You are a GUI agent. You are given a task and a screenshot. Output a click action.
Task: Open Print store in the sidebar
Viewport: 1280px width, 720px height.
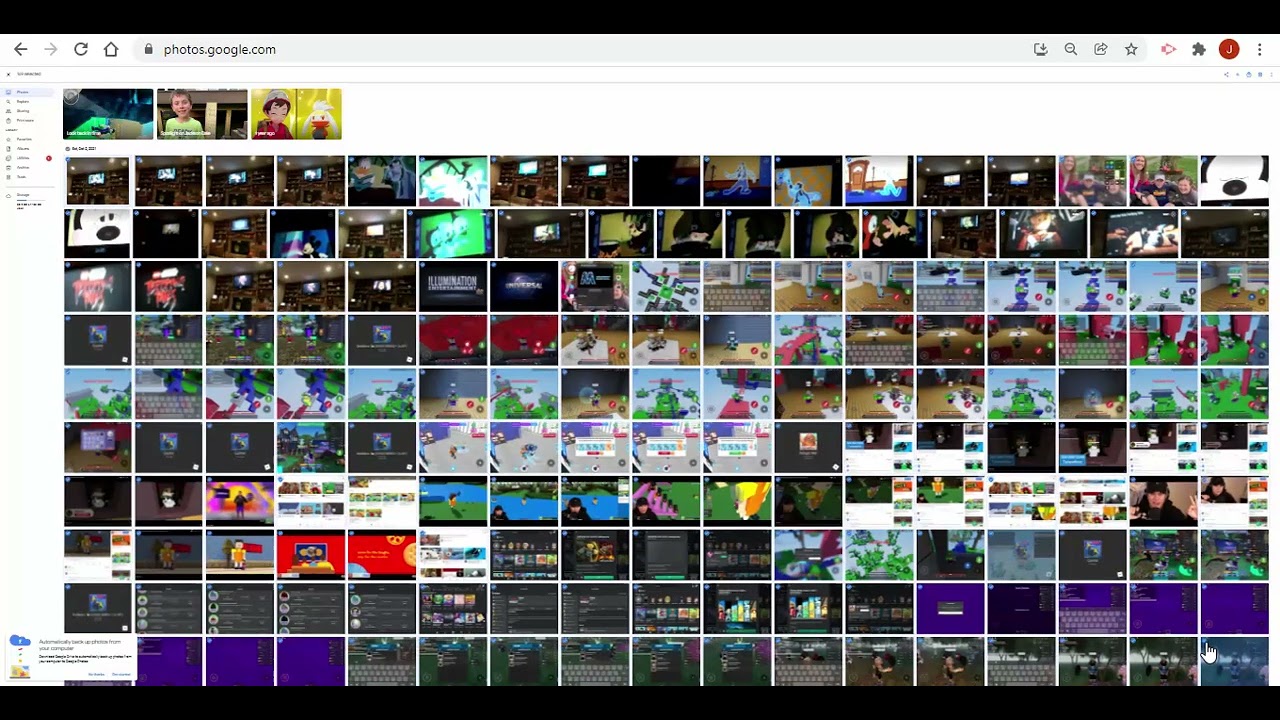(26, 120)
